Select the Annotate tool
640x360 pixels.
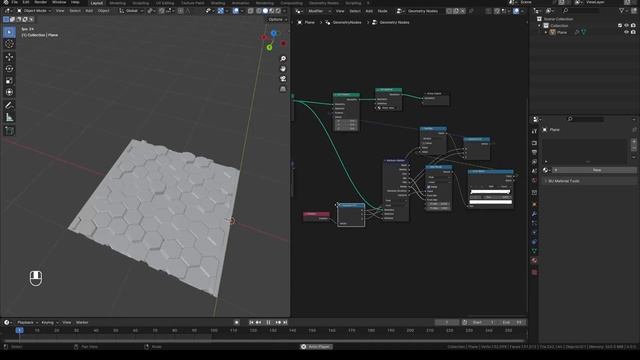pyautogui.click(x=9, y=105)
